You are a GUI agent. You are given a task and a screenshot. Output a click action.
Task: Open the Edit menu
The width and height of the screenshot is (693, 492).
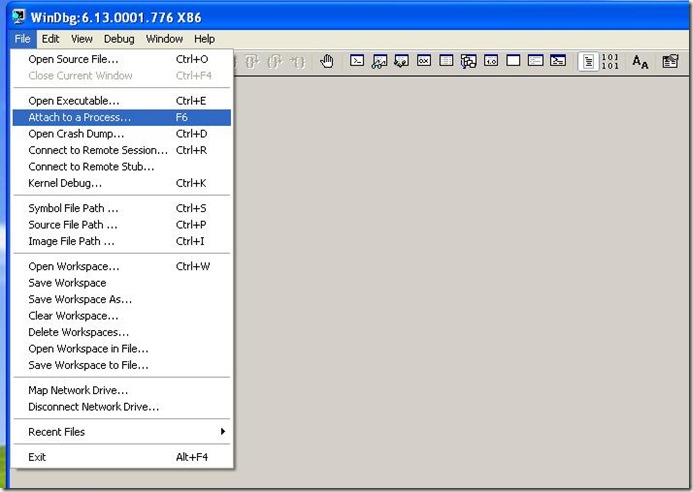tap(50, 39)
